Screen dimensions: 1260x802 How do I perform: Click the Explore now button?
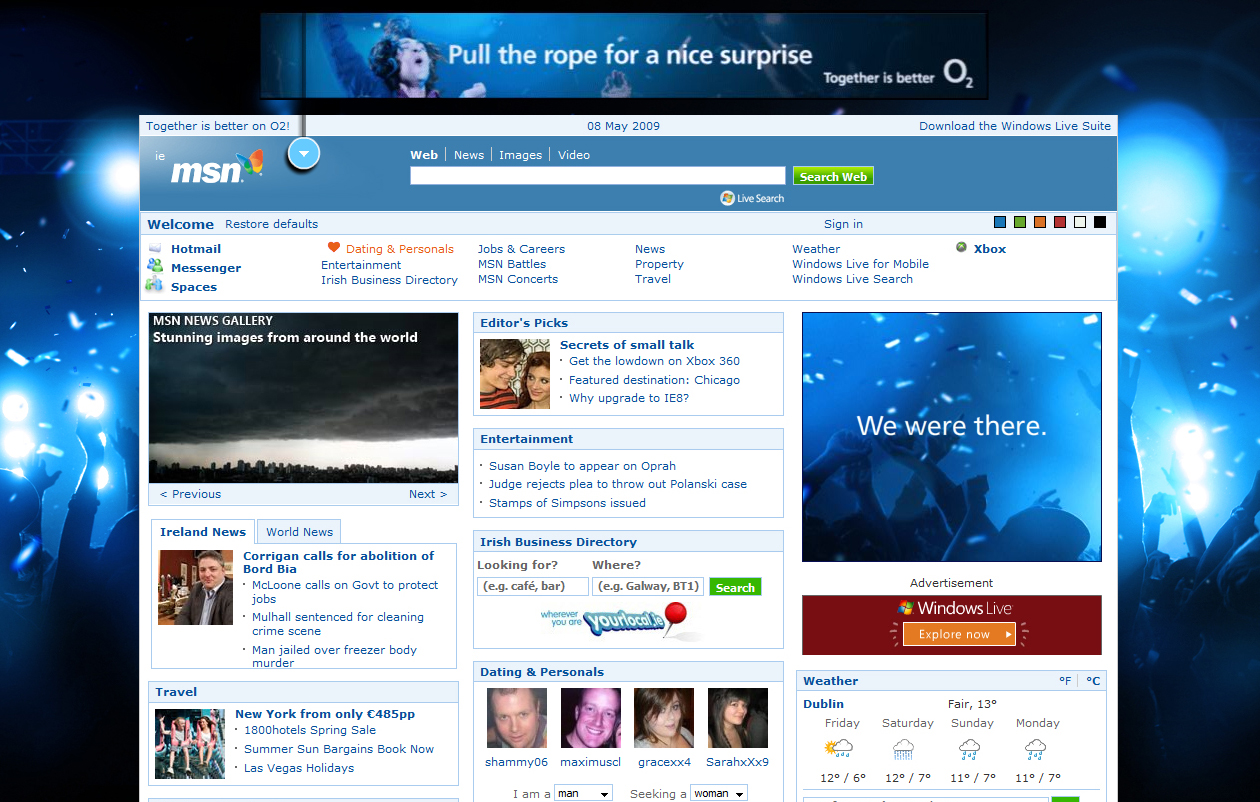pos(959,634)
